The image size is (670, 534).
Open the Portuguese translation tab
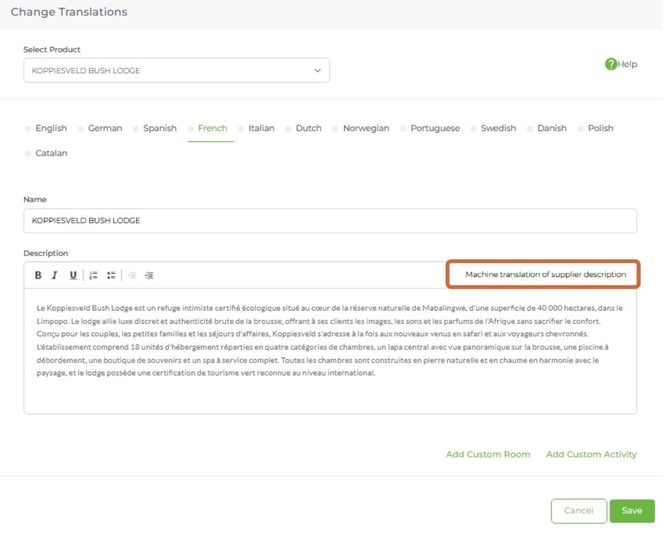coord(435,128)
